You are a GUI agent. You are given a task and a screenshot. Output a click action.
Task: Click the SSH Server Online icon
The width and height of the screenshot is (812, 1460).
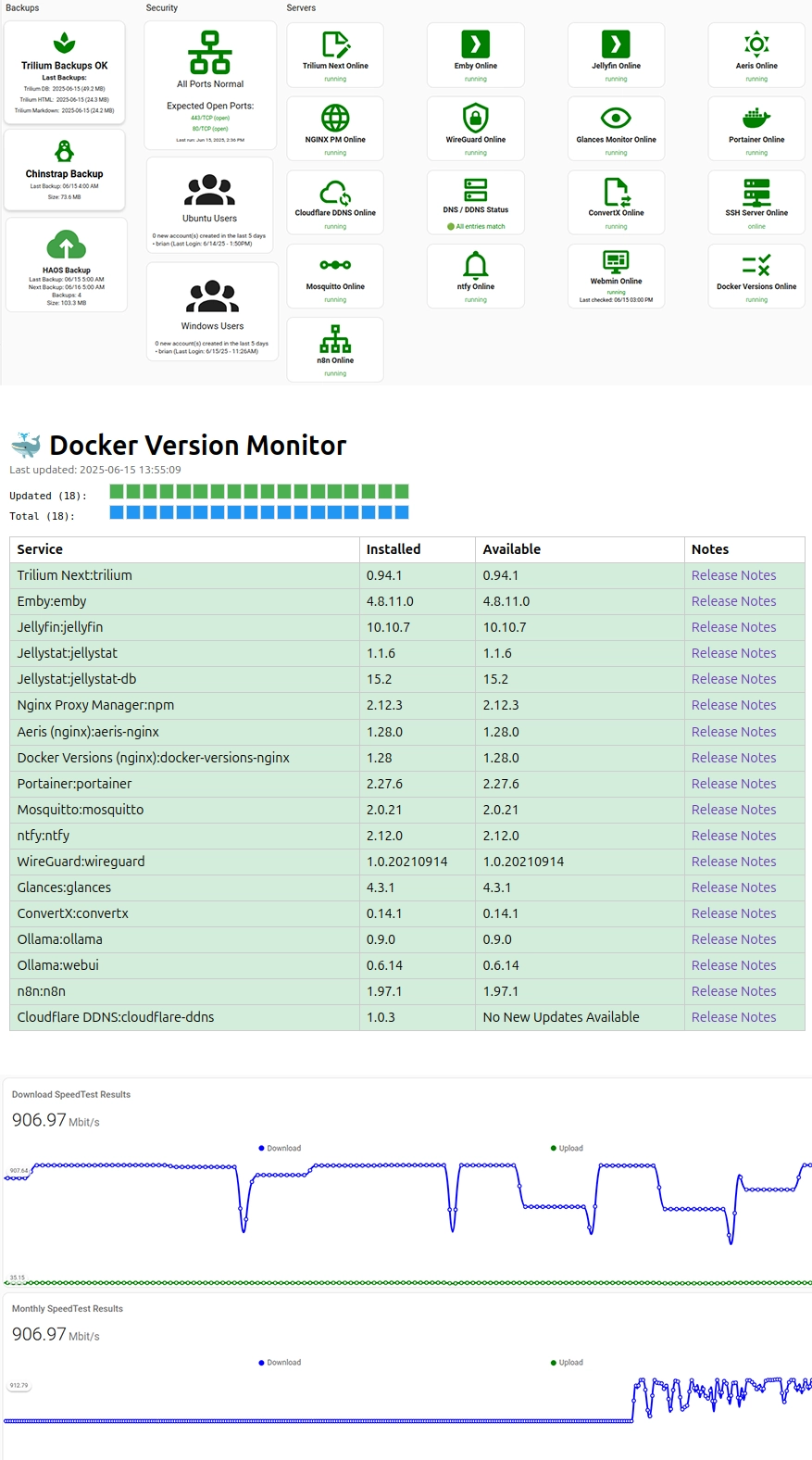tap(756, 192)
